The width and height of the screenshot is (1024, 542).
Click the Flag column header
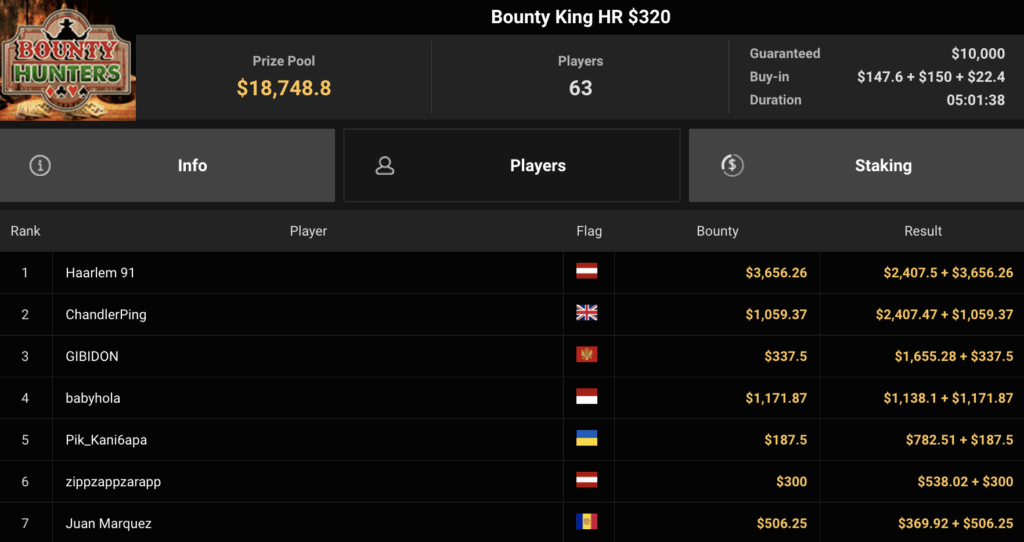click(x=589, y=231)
